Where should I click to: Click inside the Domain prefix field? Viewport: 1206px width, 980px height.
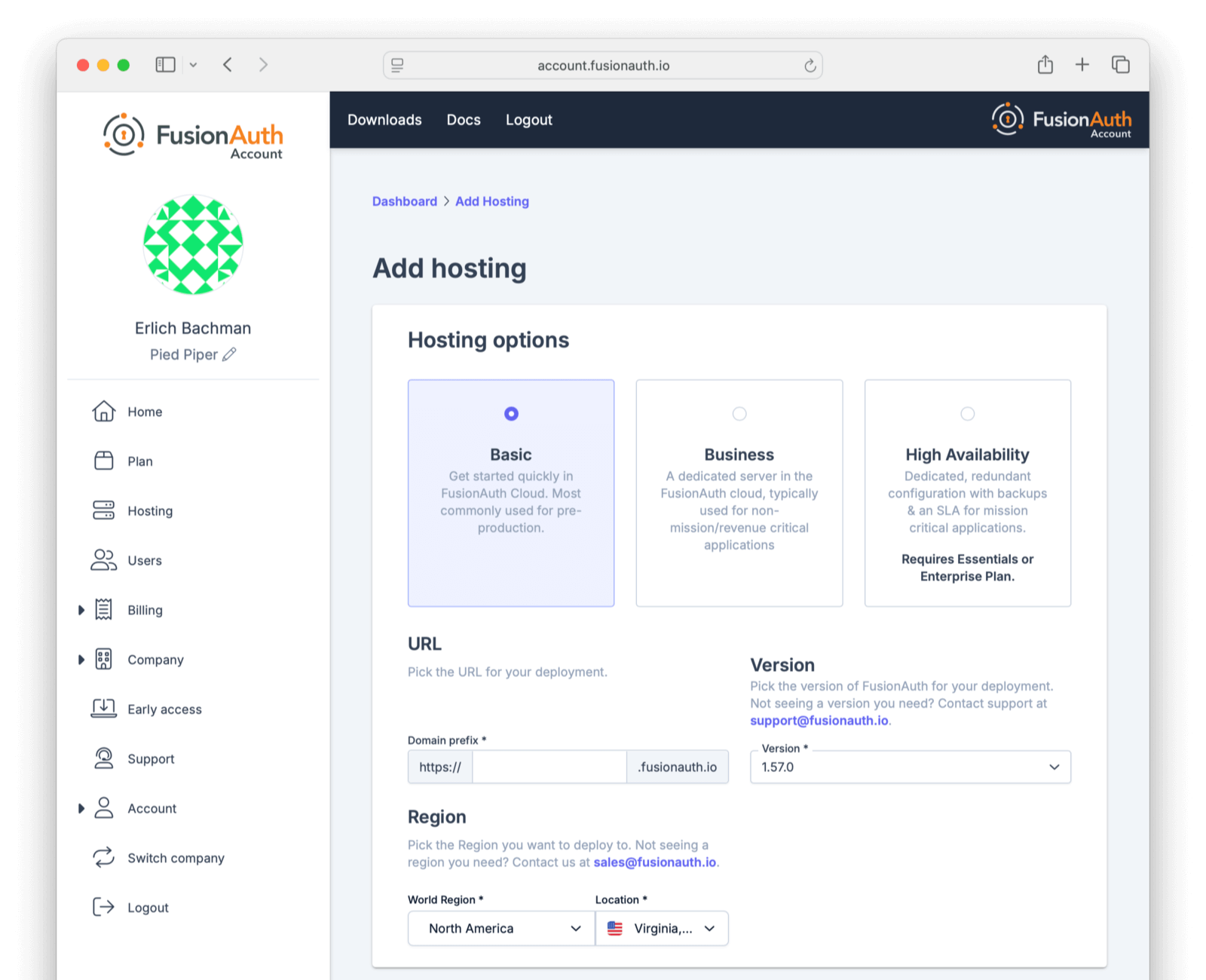pos(549,767)
